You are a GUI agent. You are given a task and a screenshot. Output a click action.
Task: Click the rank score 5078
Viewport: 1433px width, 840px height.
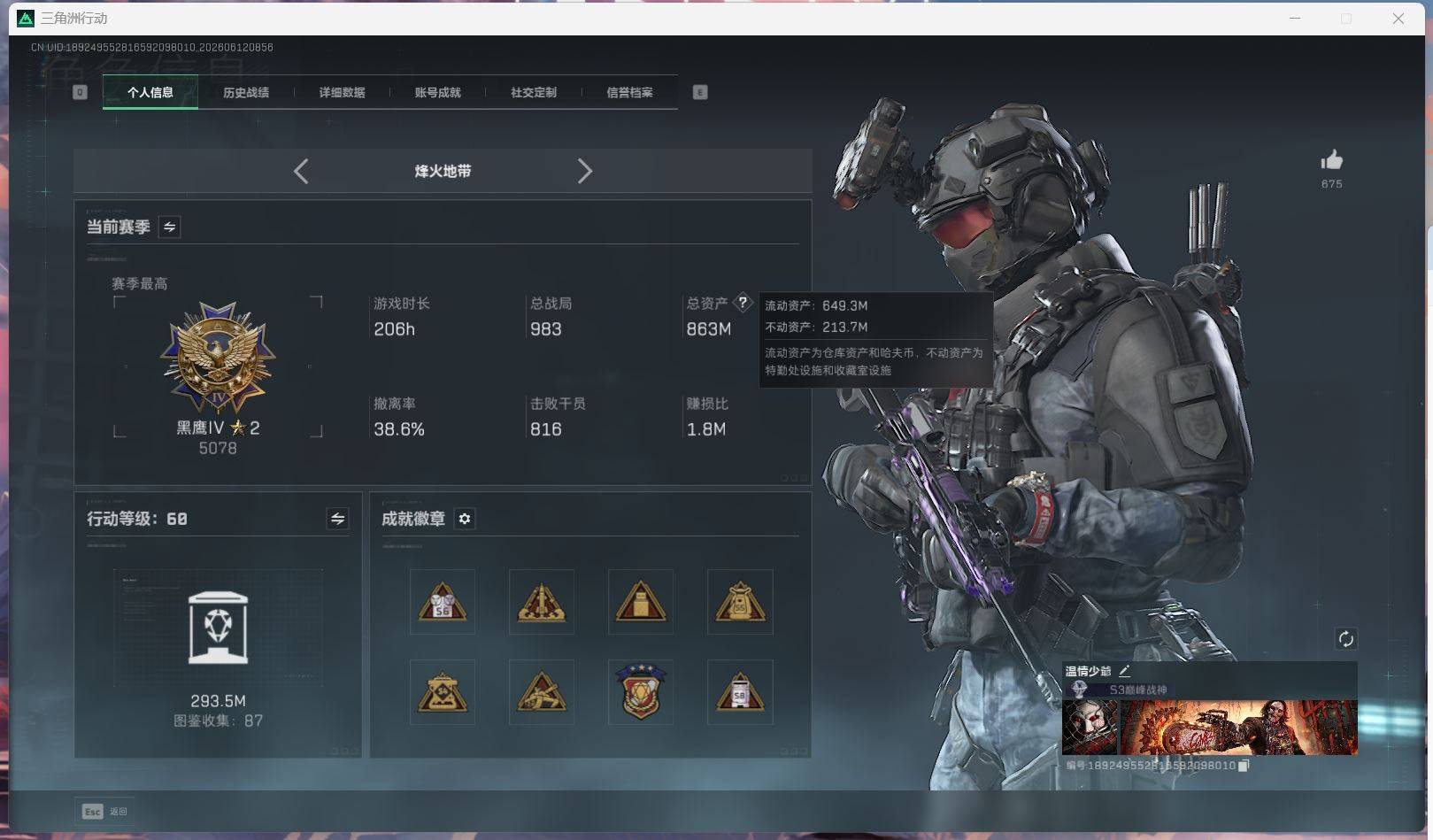pyautogui.click(x=218, y=449)
